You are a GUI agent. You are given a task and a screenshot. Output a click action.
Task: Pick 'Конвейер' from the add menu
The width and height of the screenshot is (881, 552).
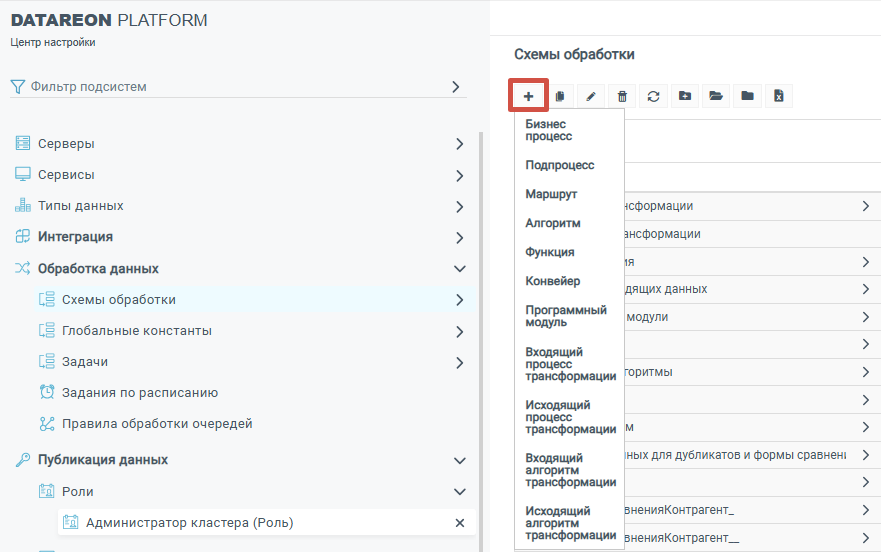tap(553, 281)
